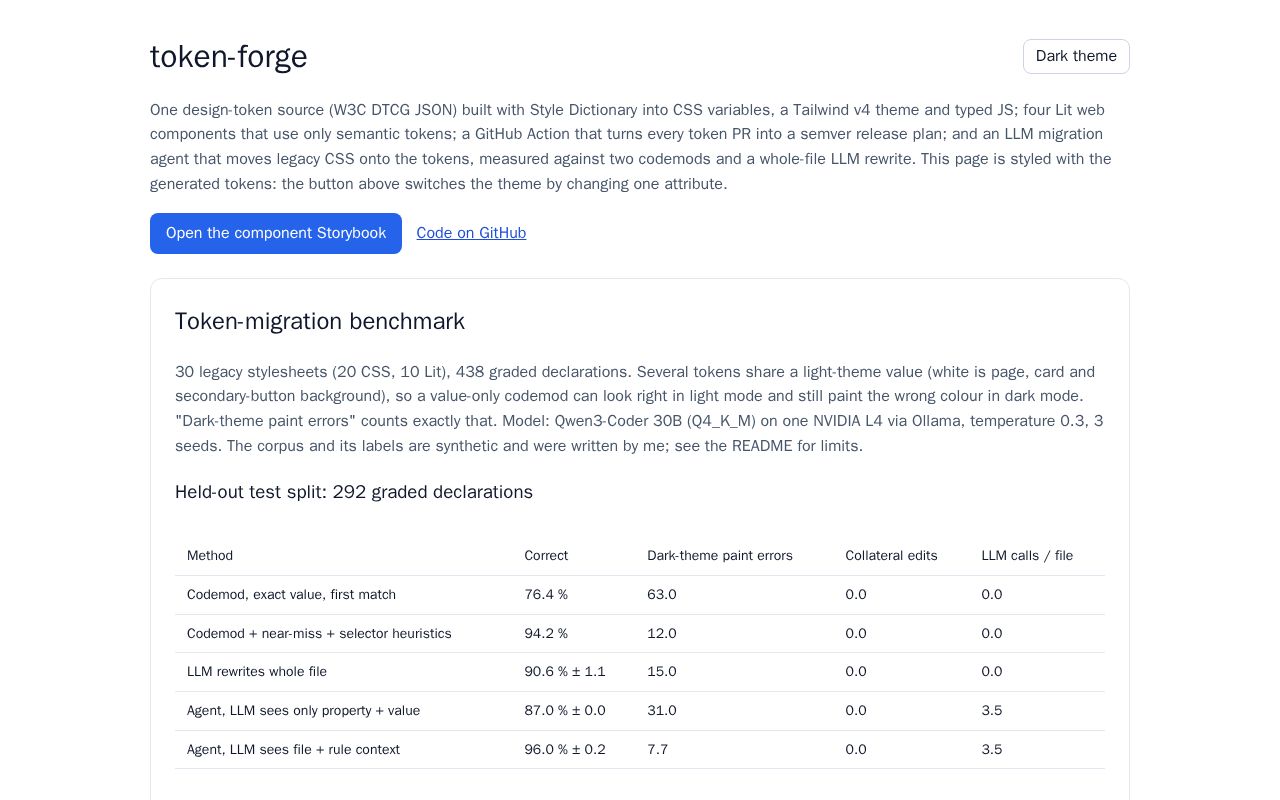The height and width of the screenshot is (800, 1280).
Task: Click the 96.0 % ± 0.2 value
Action: point(565,750)
